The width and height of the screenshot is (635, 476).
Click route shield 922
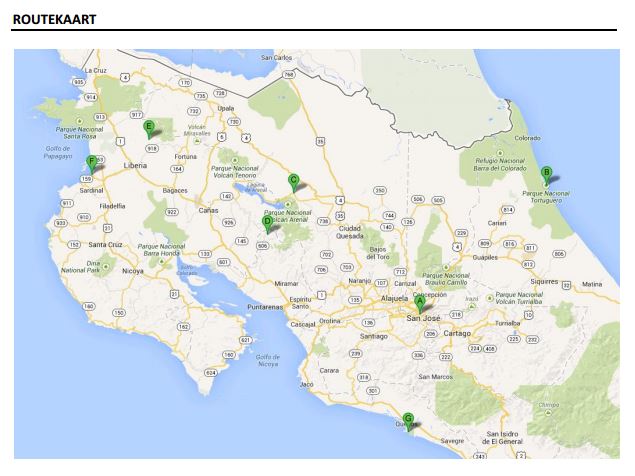pyautogui.click(x=172, y=212)
